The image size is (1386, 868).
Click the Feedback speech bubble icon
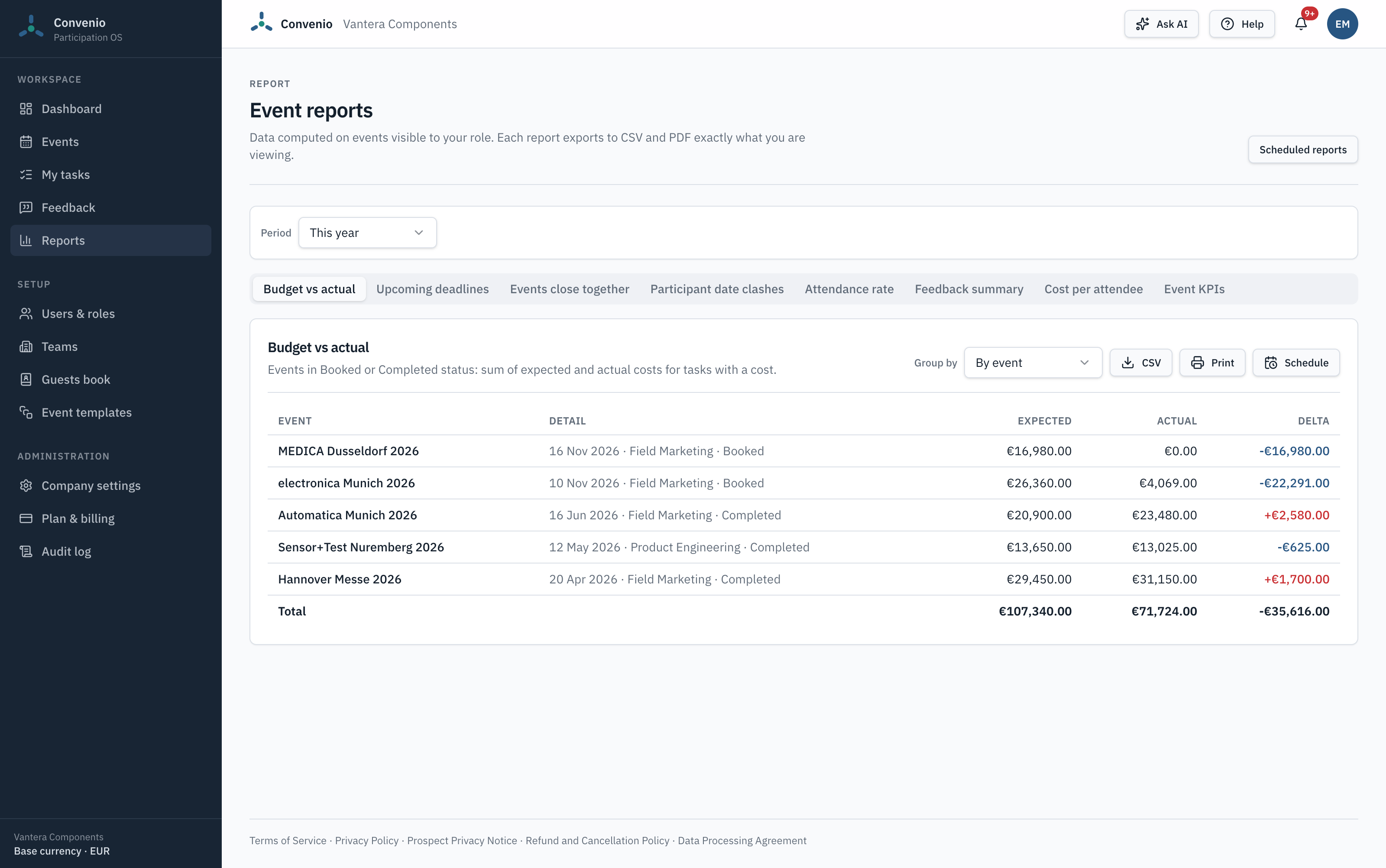click(x=26, y=207)
